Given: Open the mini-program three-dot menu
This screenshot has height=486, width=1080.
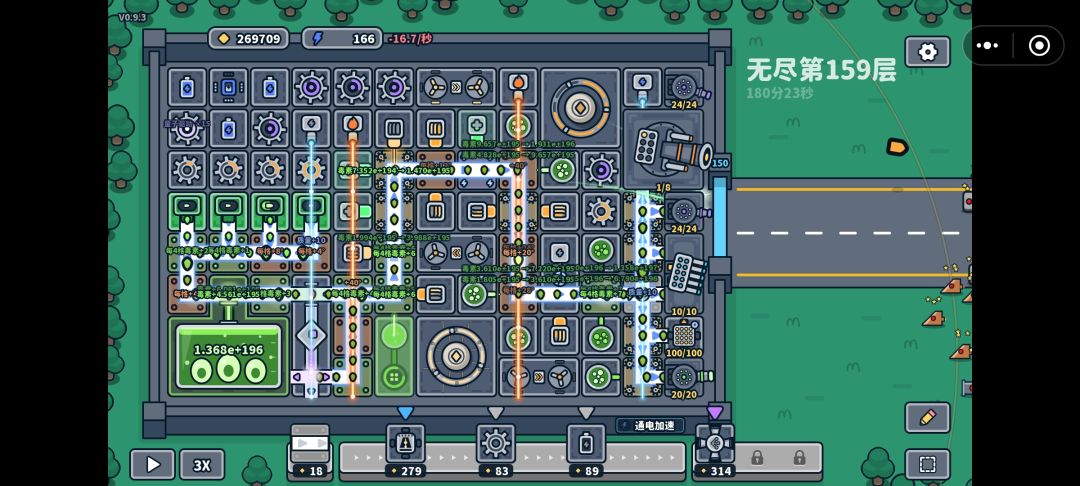Looking at the screenshot, I should click(x=986, y=45).
